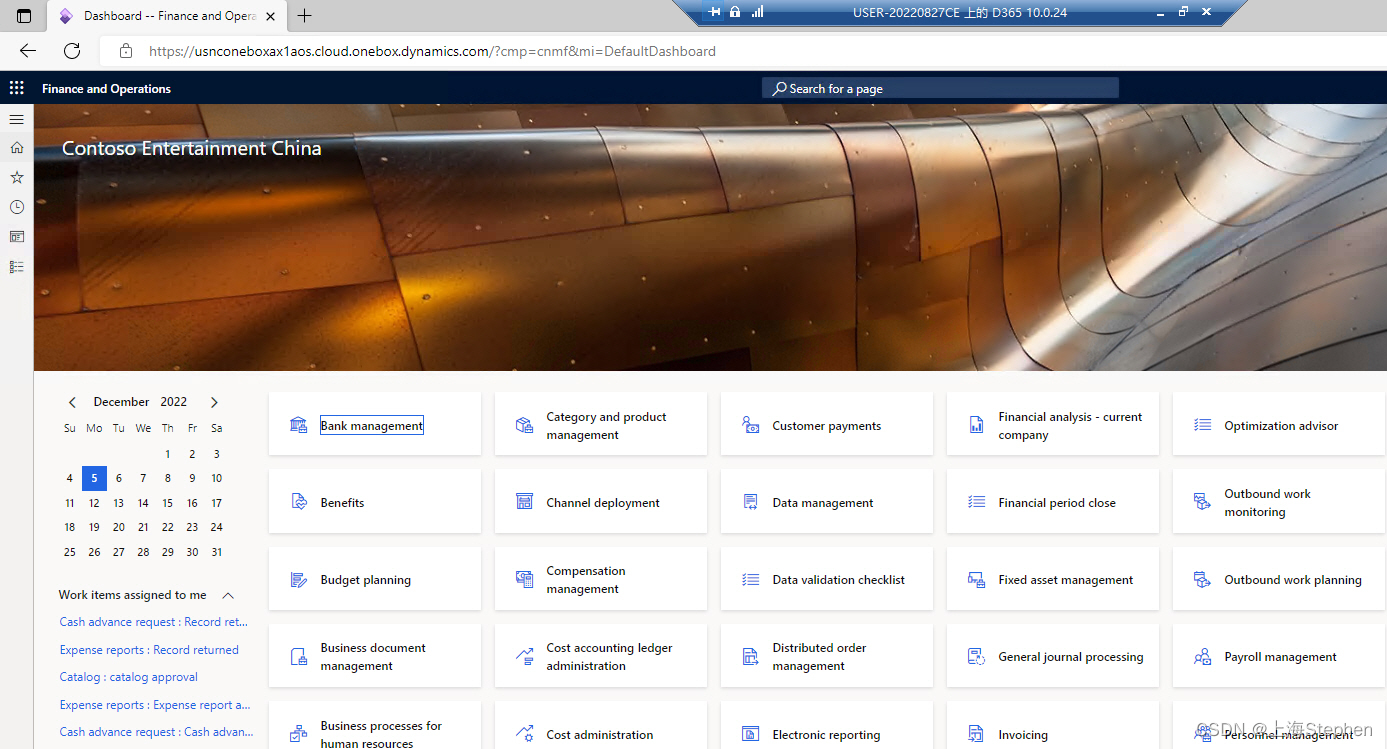Click the Budget planning tile icon
Viewport: 1387px width, 749px height.
coord(298,580)
